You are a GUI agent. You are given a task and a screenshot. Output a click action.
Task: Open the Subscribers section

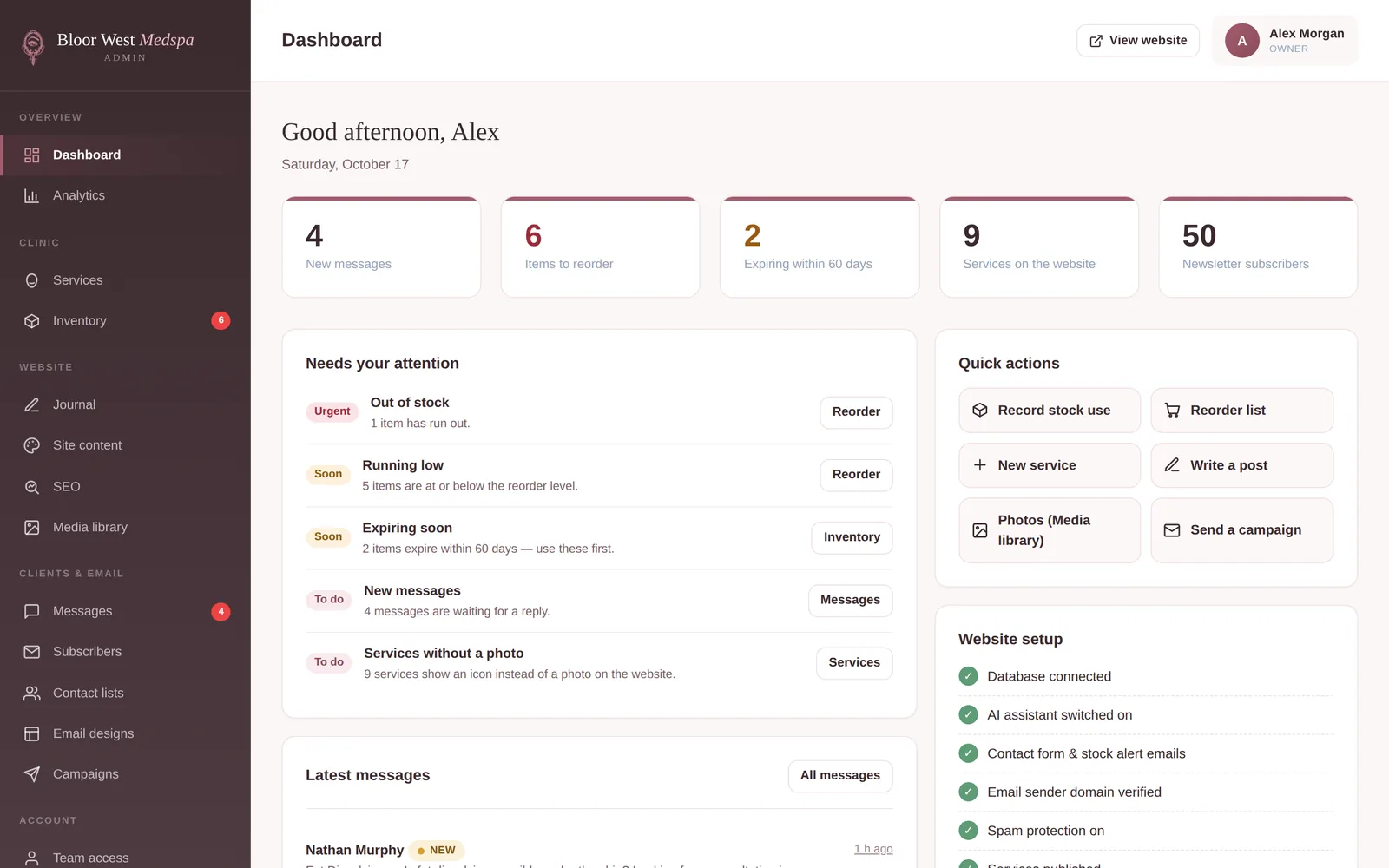point(125,652)
